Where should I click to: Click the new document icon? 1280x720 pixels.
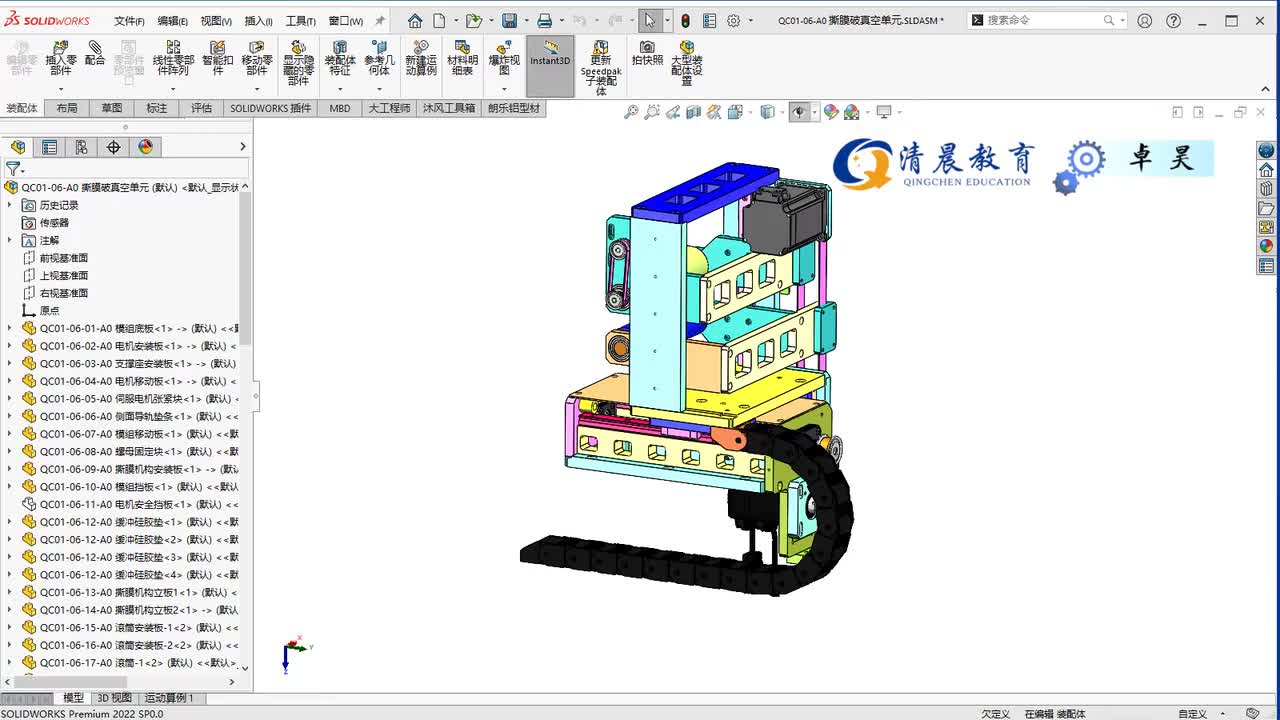tap(439, 20)
